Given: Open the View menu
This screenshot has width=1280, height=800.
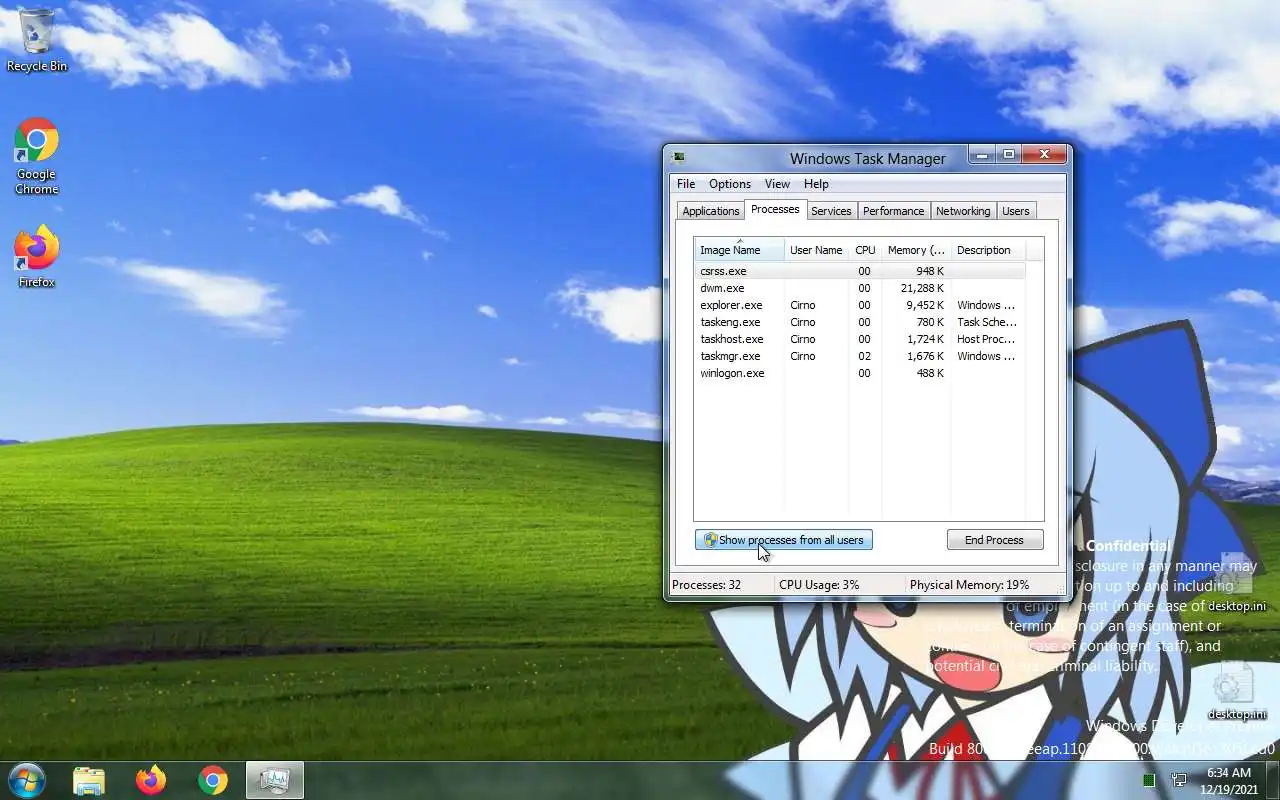Looking at the screenshot, I should pos(777,184).
